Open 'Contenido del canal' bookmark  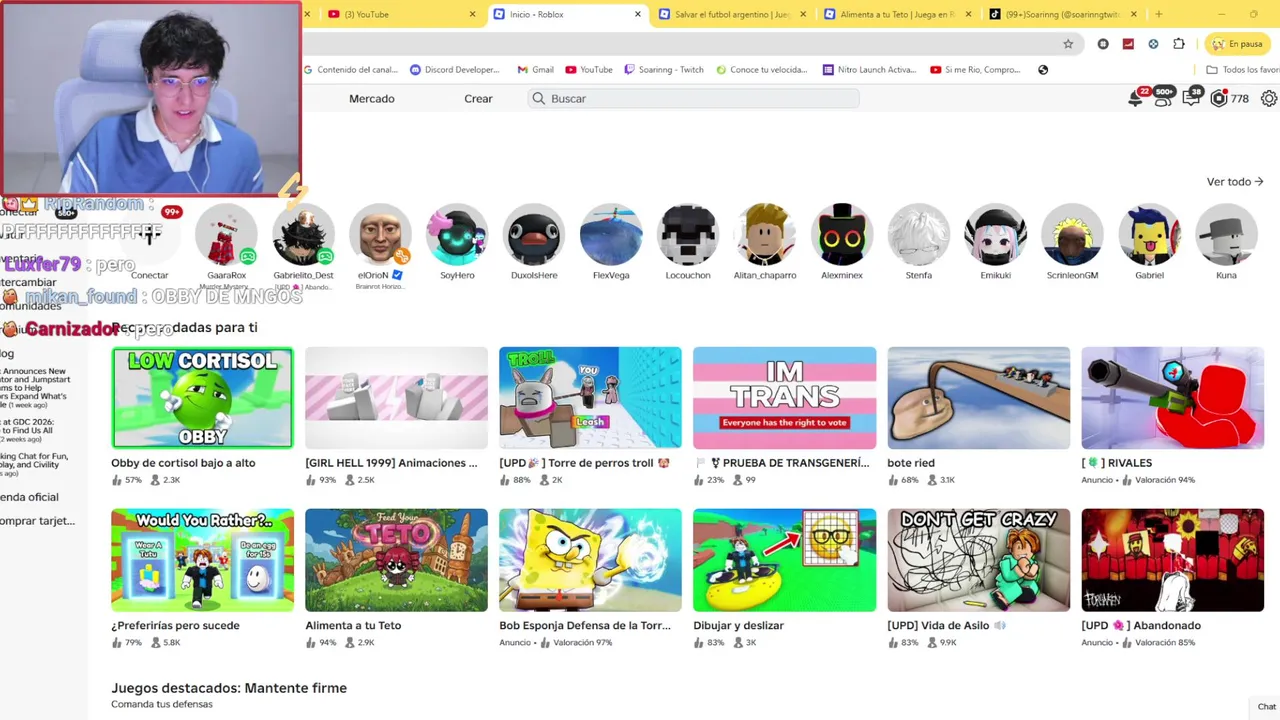click(350, 70)
